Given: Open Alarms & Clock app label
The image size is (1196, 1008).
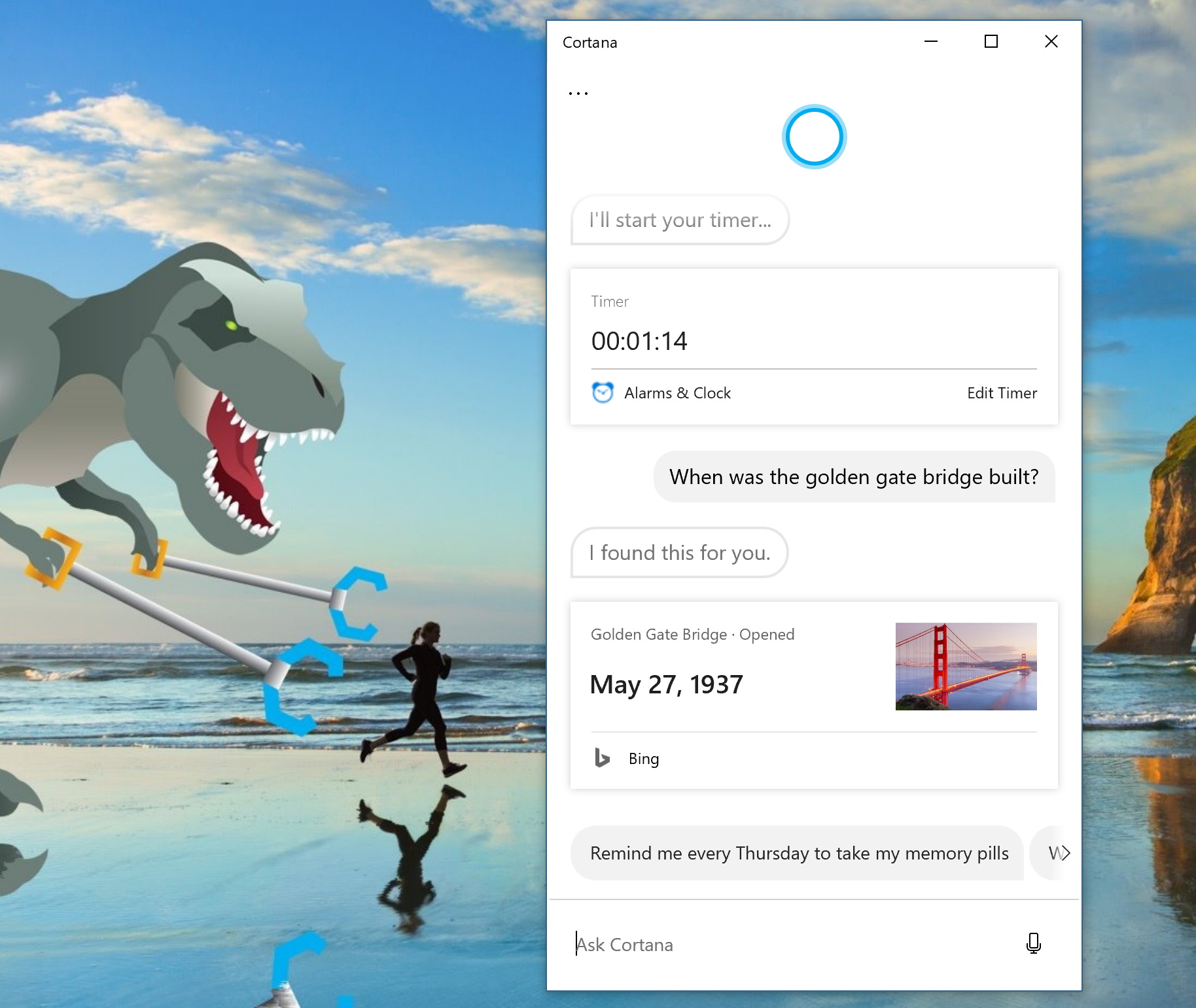Looking at the screenshot, I should pos(678,393).
